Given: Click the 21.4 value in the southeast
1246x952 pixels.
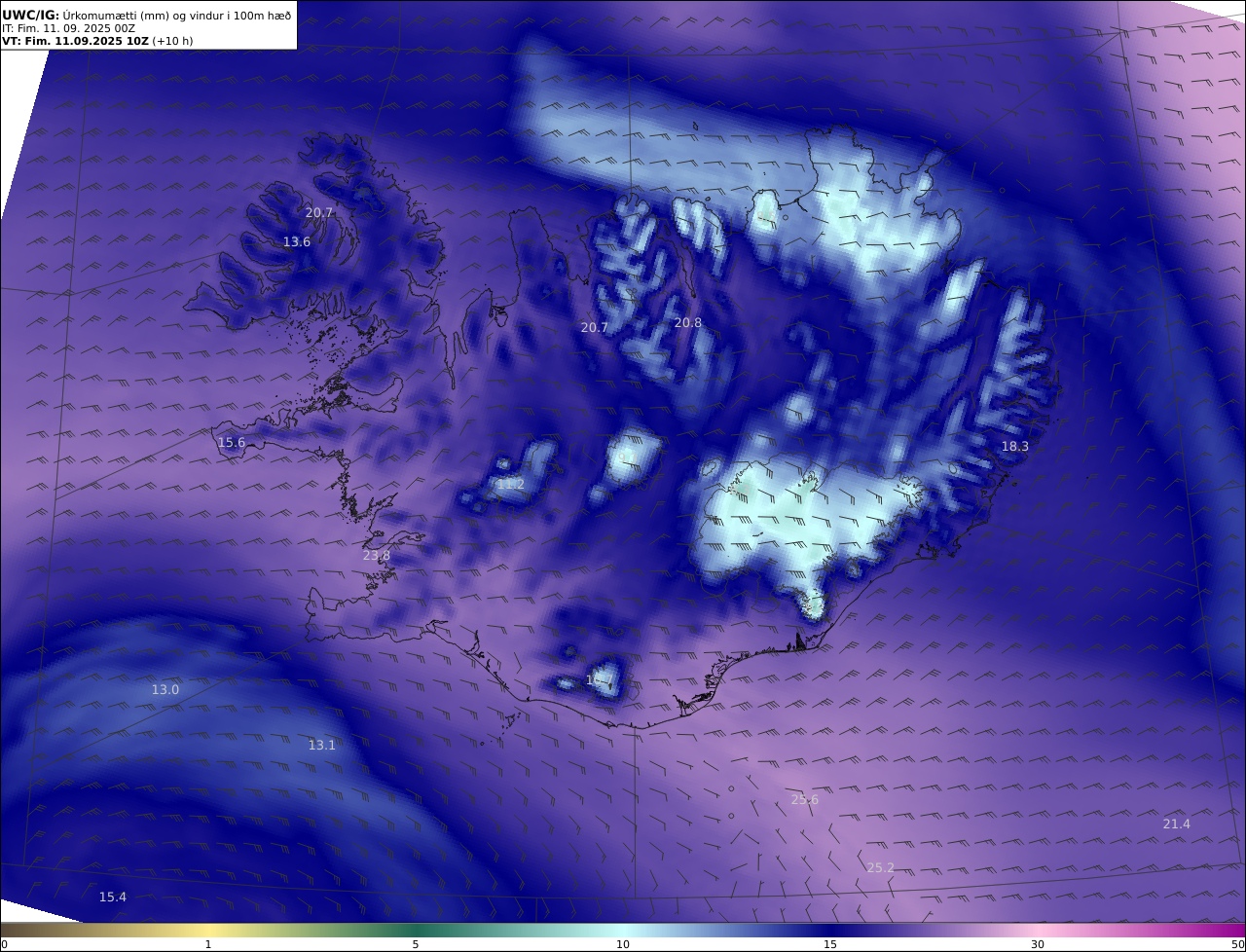Looking at the screenshot, I should 1176,824.
